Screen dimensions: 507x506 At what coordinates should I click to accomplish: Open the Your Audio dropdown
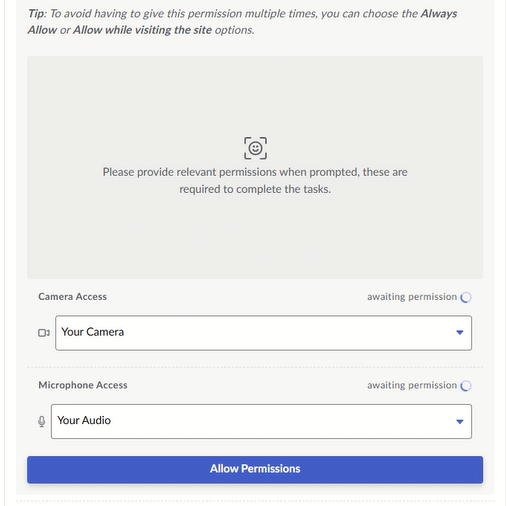click(261, 421)
